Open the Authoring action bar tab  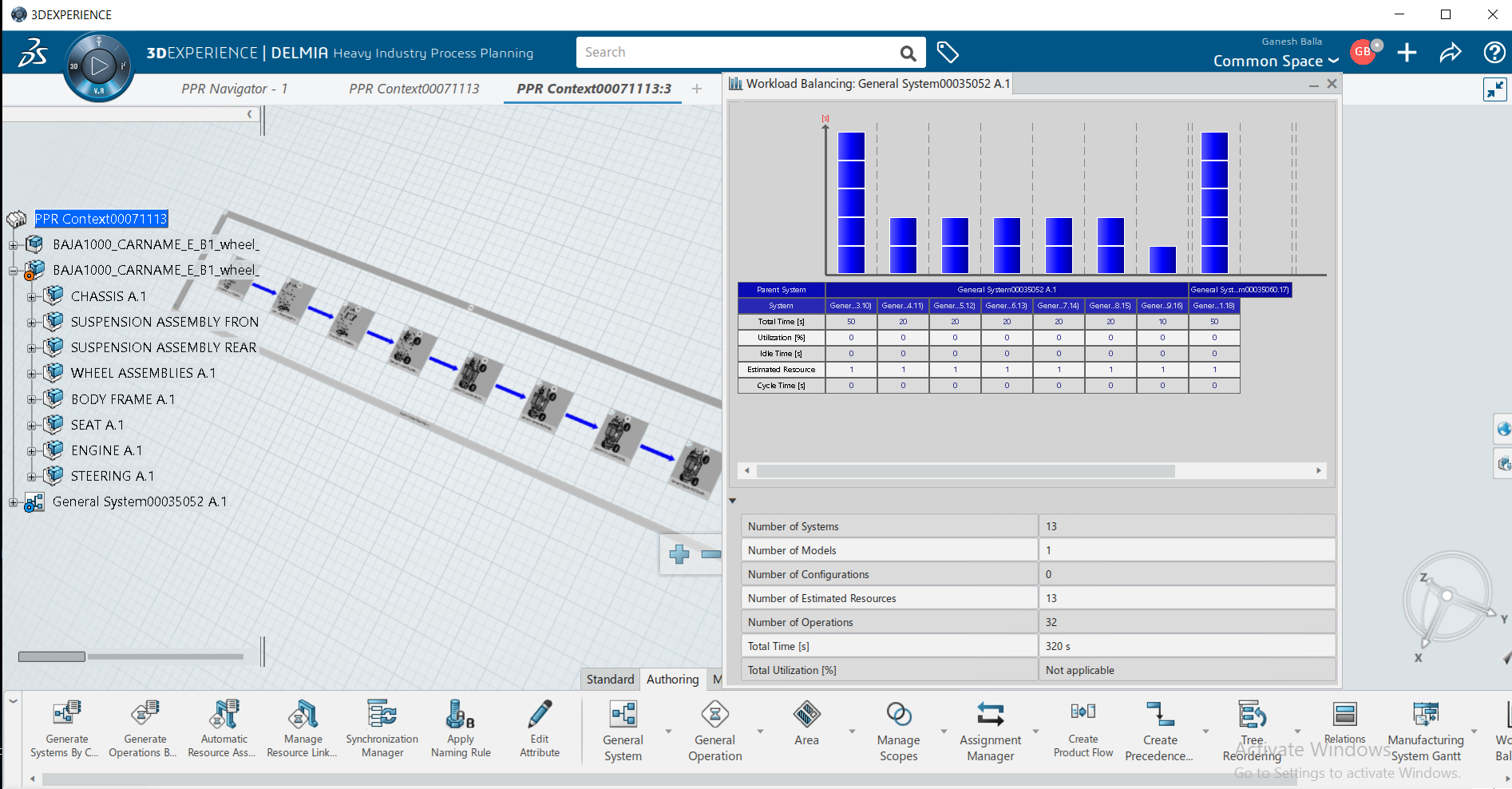[672, 679]
